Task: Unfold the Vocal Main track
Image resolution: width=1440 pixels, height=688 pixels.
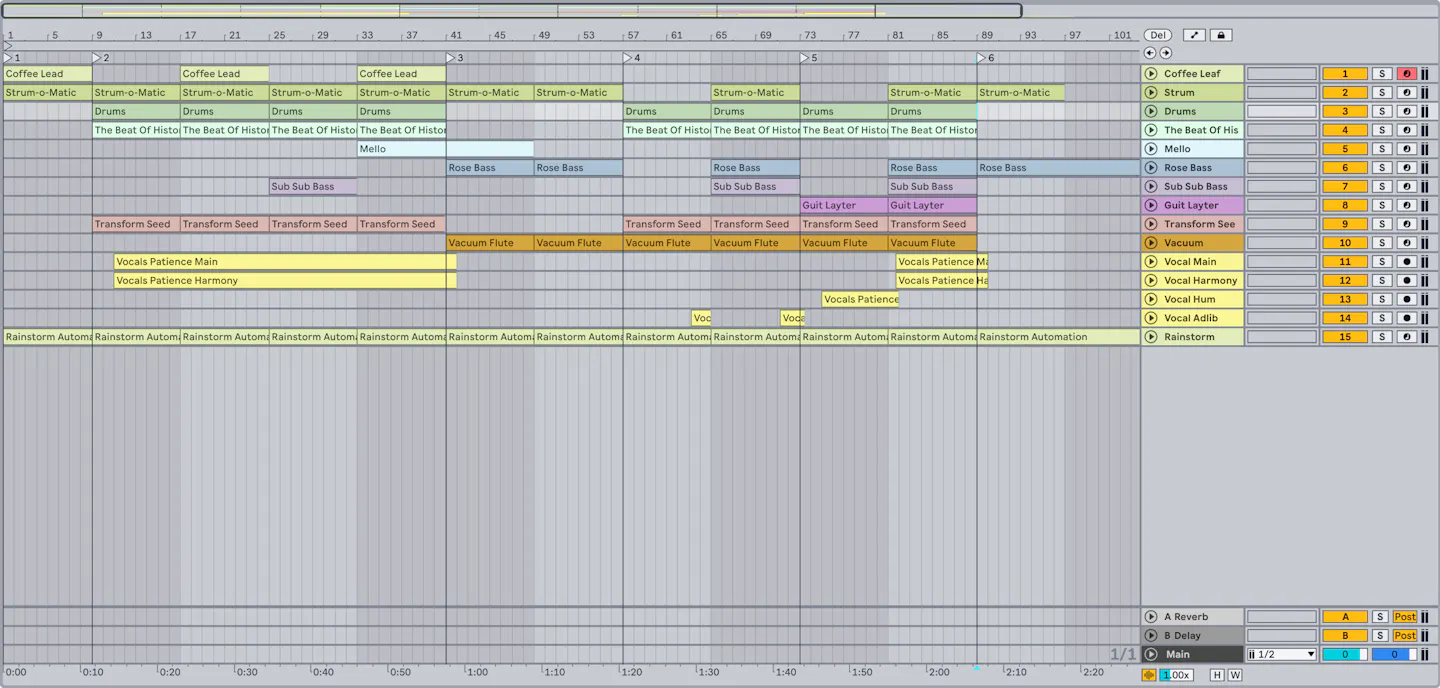Action: (x=1151, y=261)
